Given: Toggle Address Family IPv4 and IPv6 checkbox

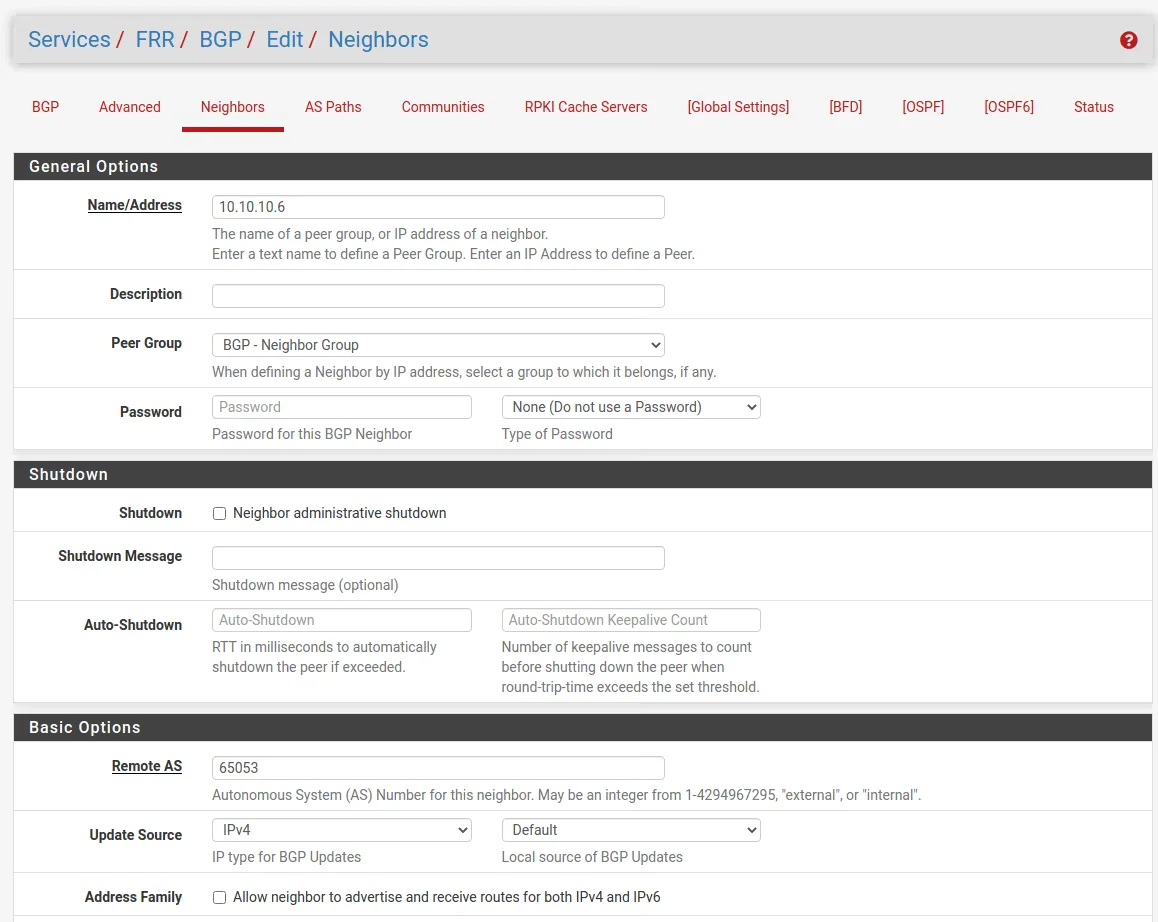Looking at the screenshot, I should pos(220,898).
